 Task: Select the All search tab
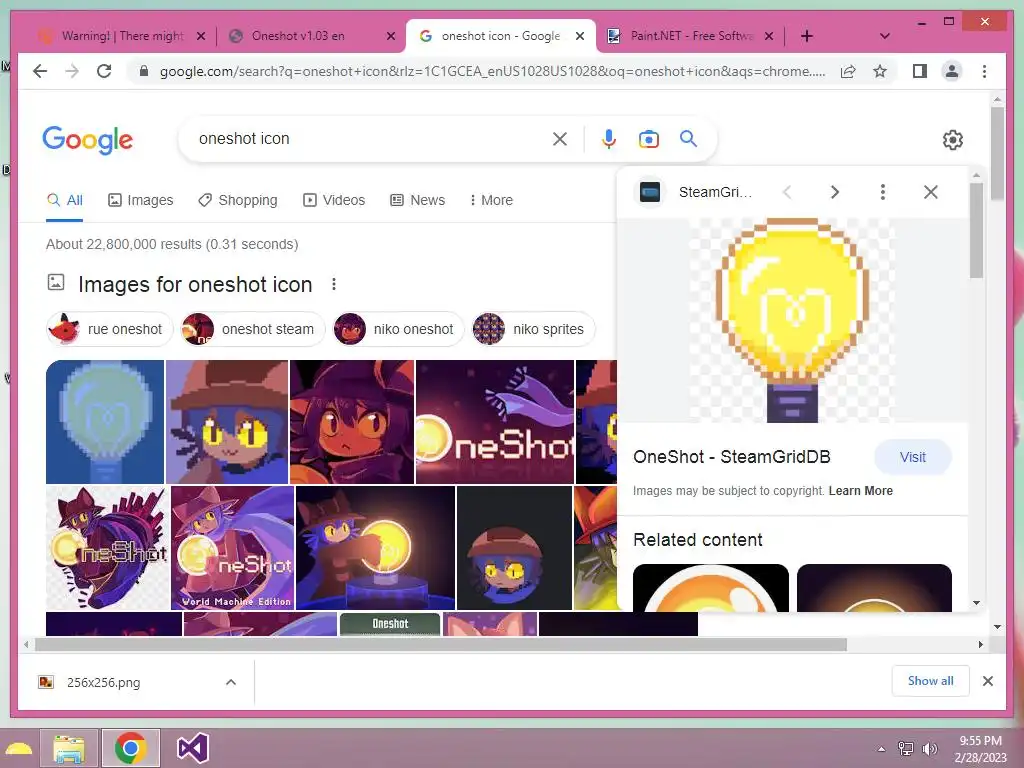click(65, 200)
